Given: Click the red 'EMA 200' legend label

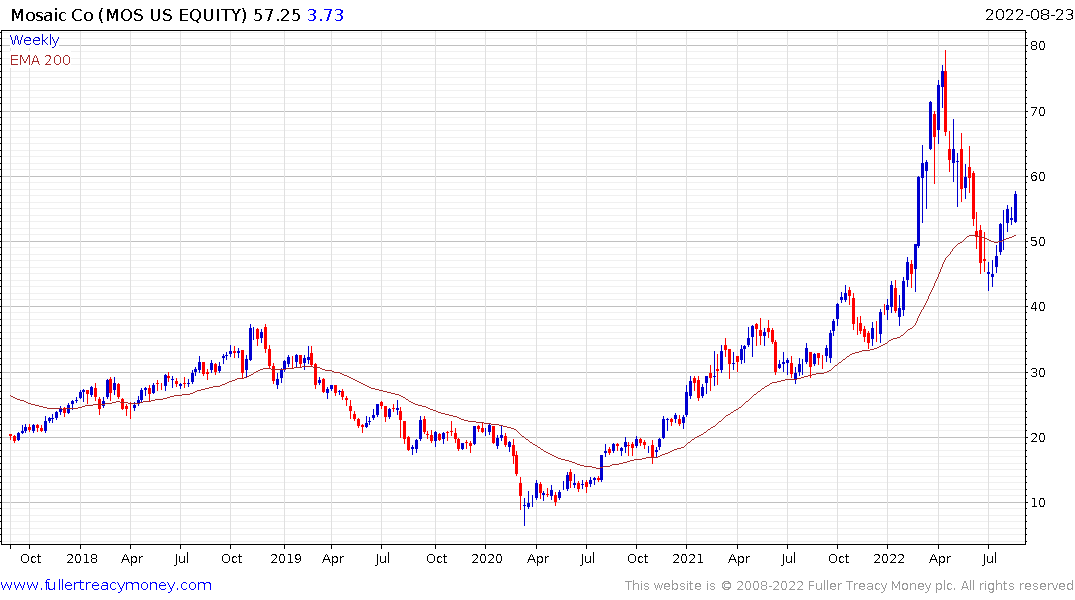Looking at the screenshot, I should (40, 60).
